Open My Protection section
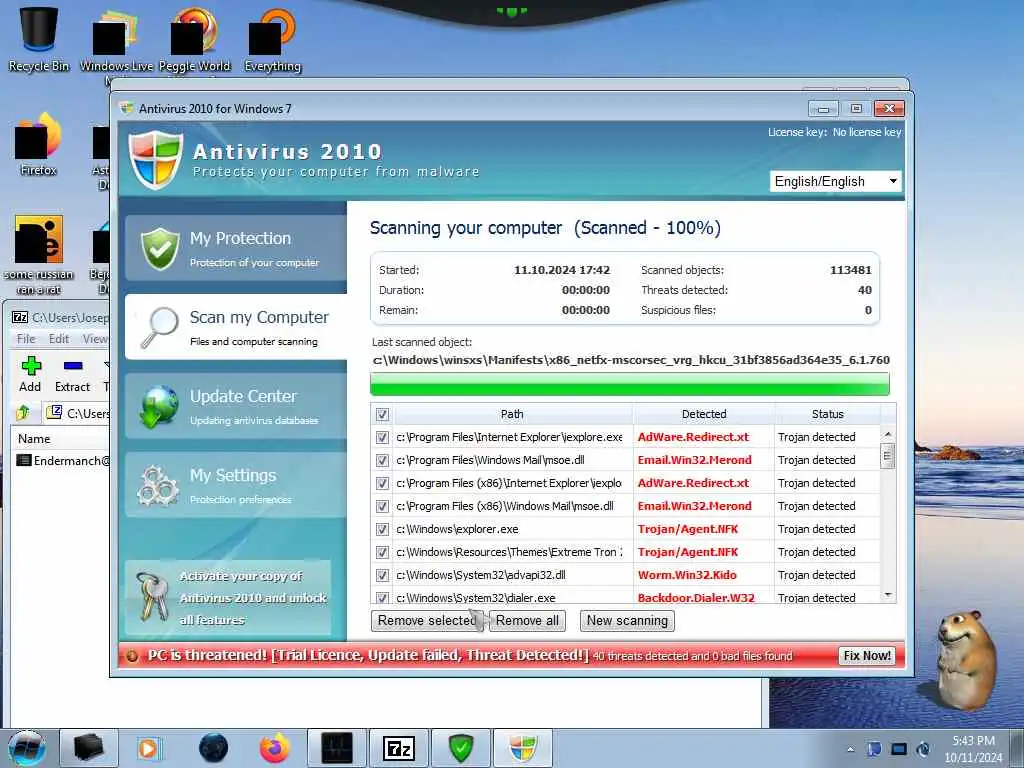 point(236,248)
